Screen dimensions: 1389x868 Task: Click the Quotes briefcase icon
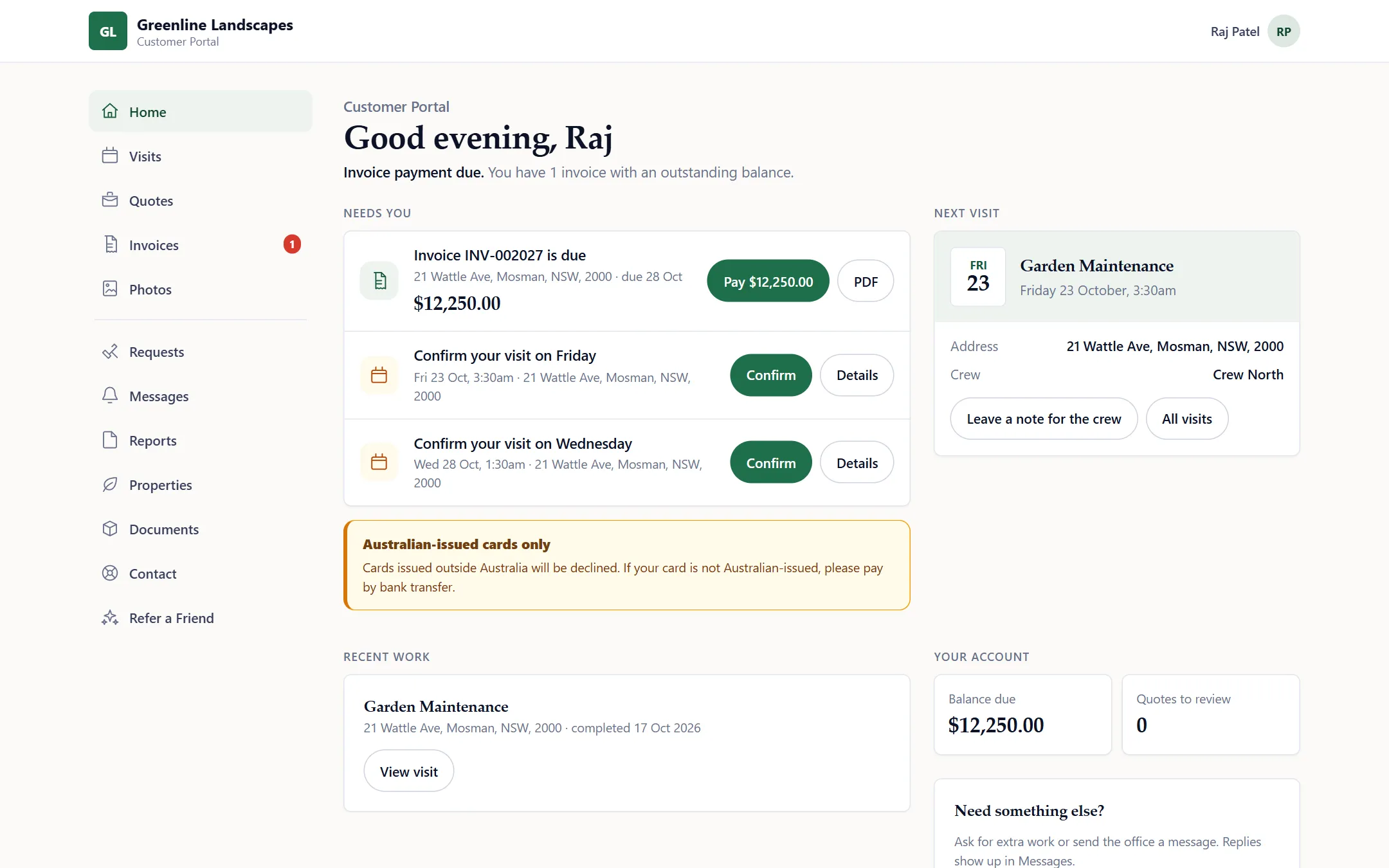pyautogui.click(x=110, y=200)
